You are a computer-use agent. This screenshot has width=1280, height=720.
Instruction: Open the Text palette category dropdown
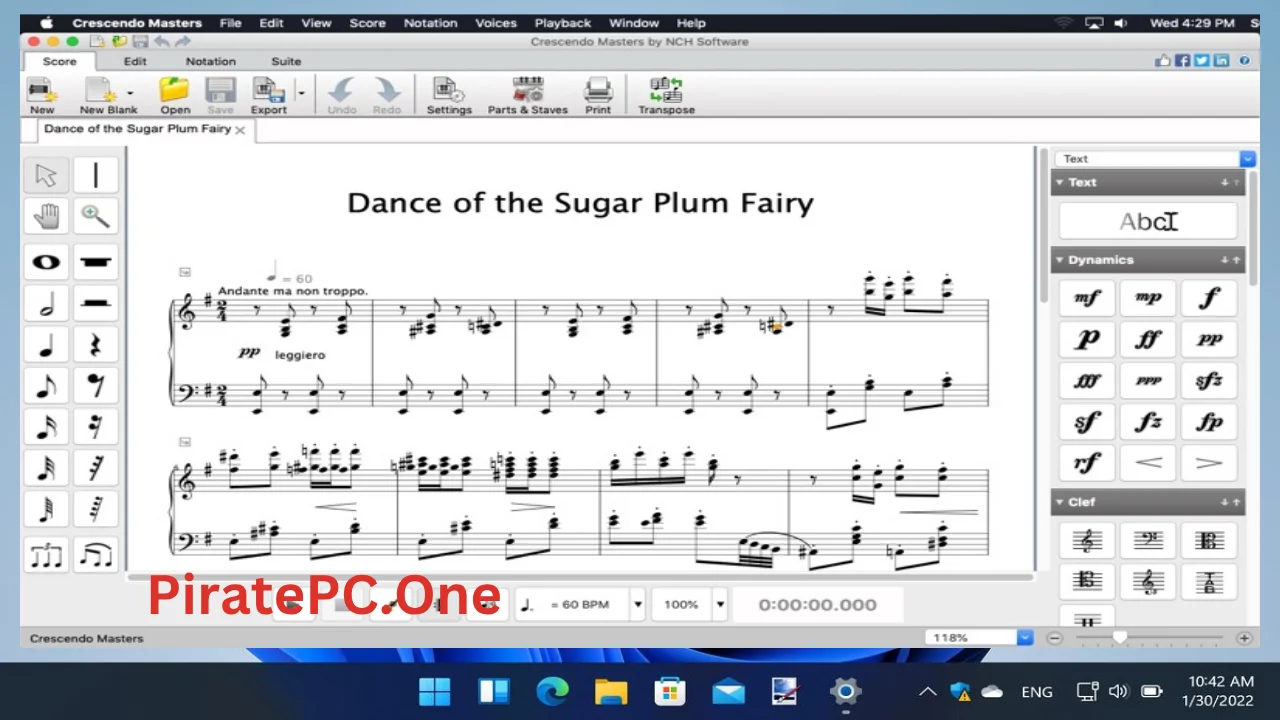1247,159
